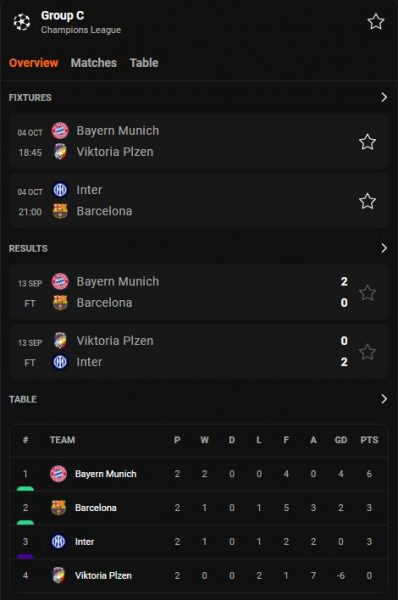Toggle star for Inter vs Barcelona fixture
Image resolution: width=398 pixels, height=600 pixels.
pos(367,201)
